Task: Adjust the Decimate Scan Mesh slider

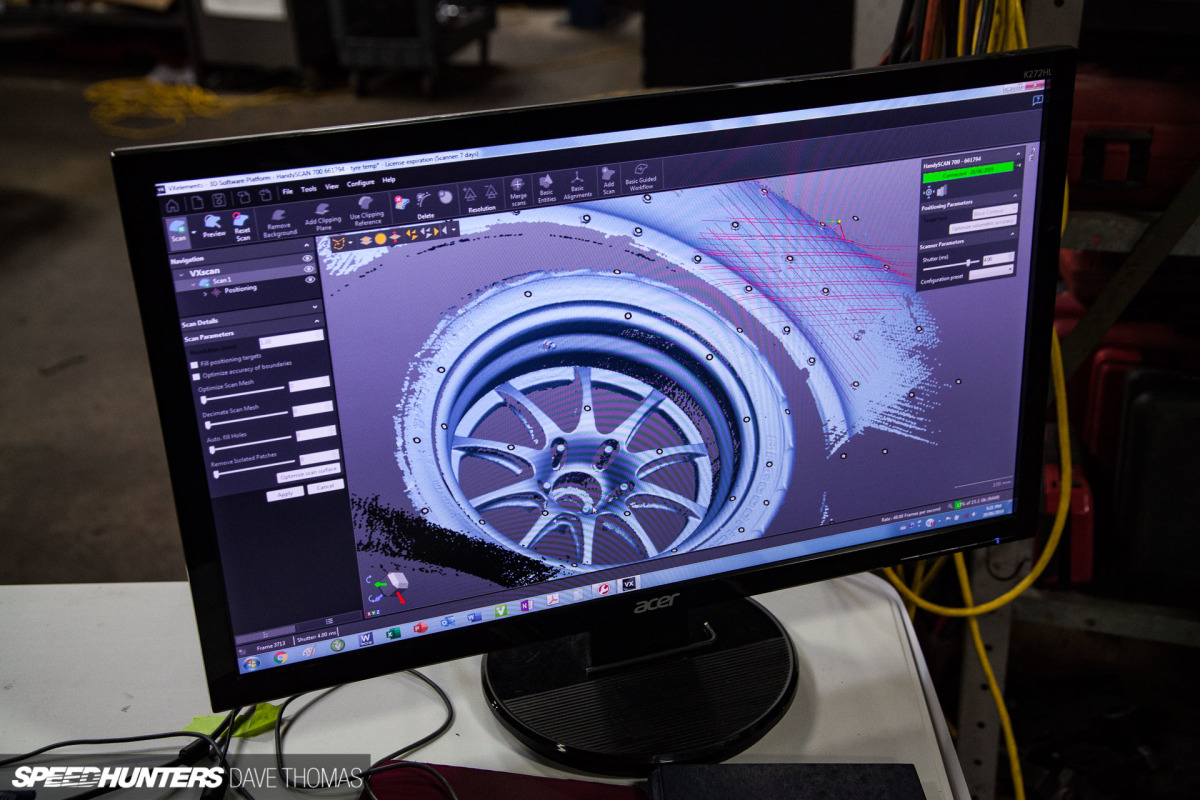Action: point(248,418)
